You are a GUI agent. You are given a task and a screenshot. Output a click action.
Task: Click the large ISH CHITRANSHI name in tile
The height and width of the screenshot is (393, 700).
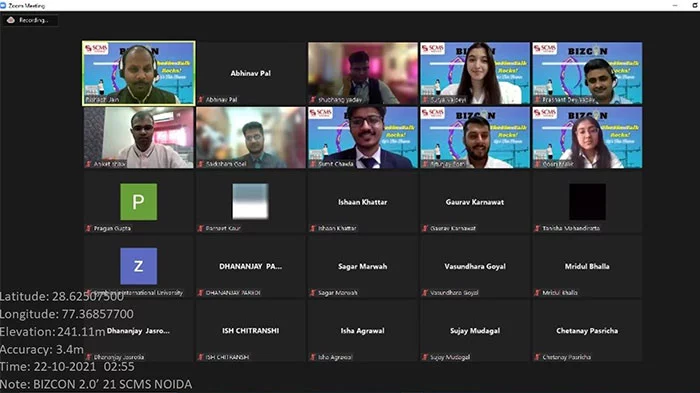tap(250, 330)
